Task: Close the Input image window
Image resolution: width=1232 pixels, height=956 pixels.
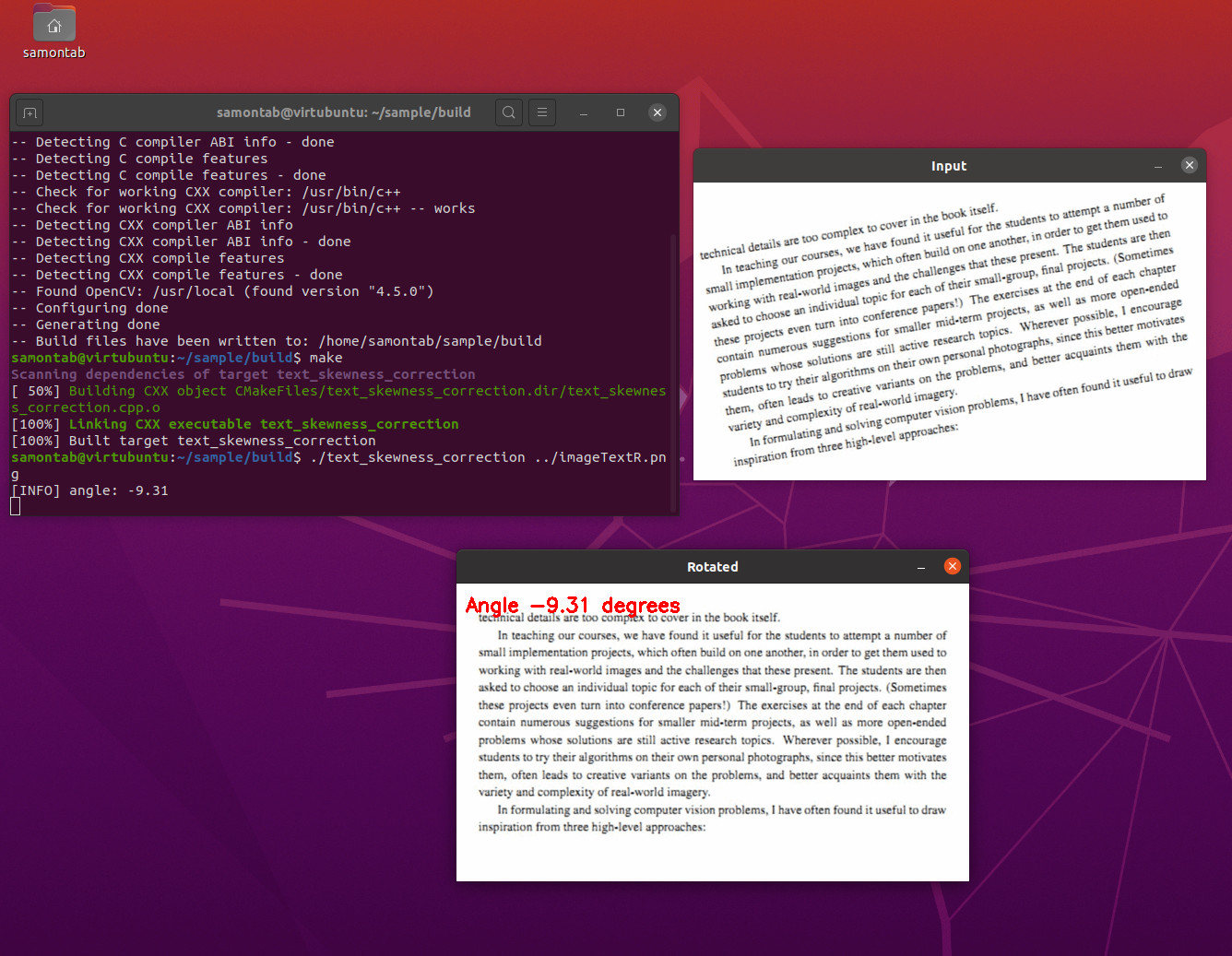Action: [1189, 165]
